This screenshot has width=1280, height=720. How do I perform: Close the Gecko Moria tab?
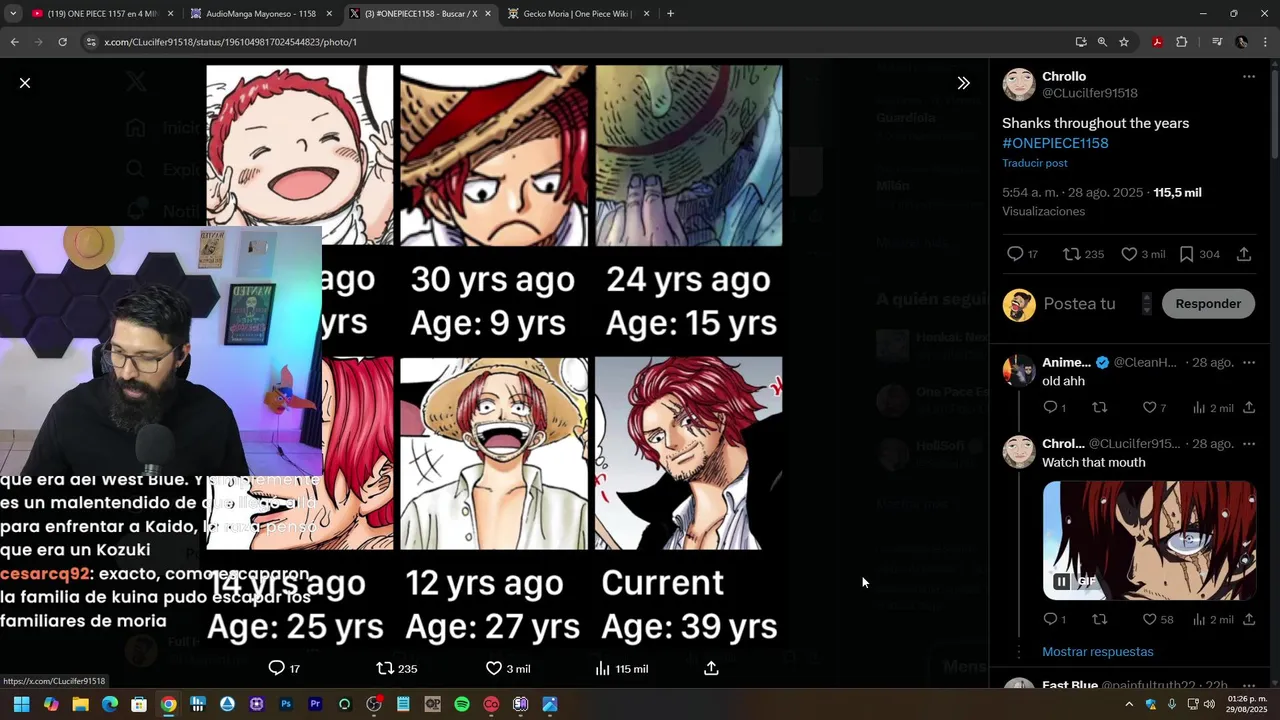point(646,14)
